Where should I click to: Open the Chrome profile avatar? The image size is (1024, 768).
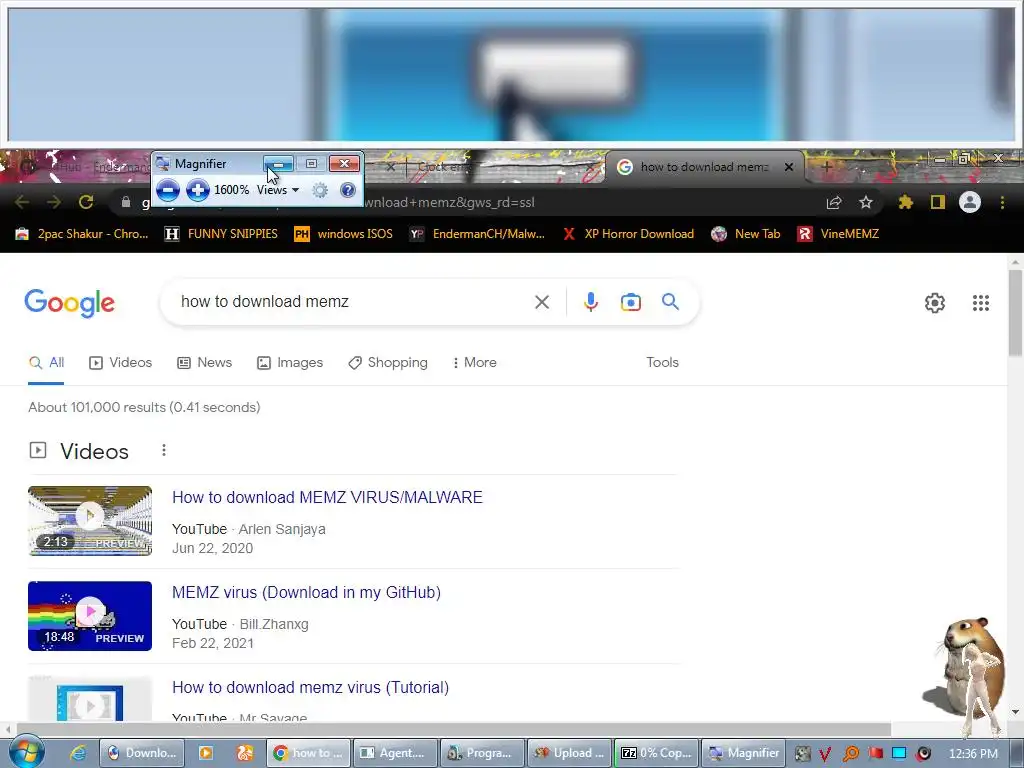(x=970, y=202)
